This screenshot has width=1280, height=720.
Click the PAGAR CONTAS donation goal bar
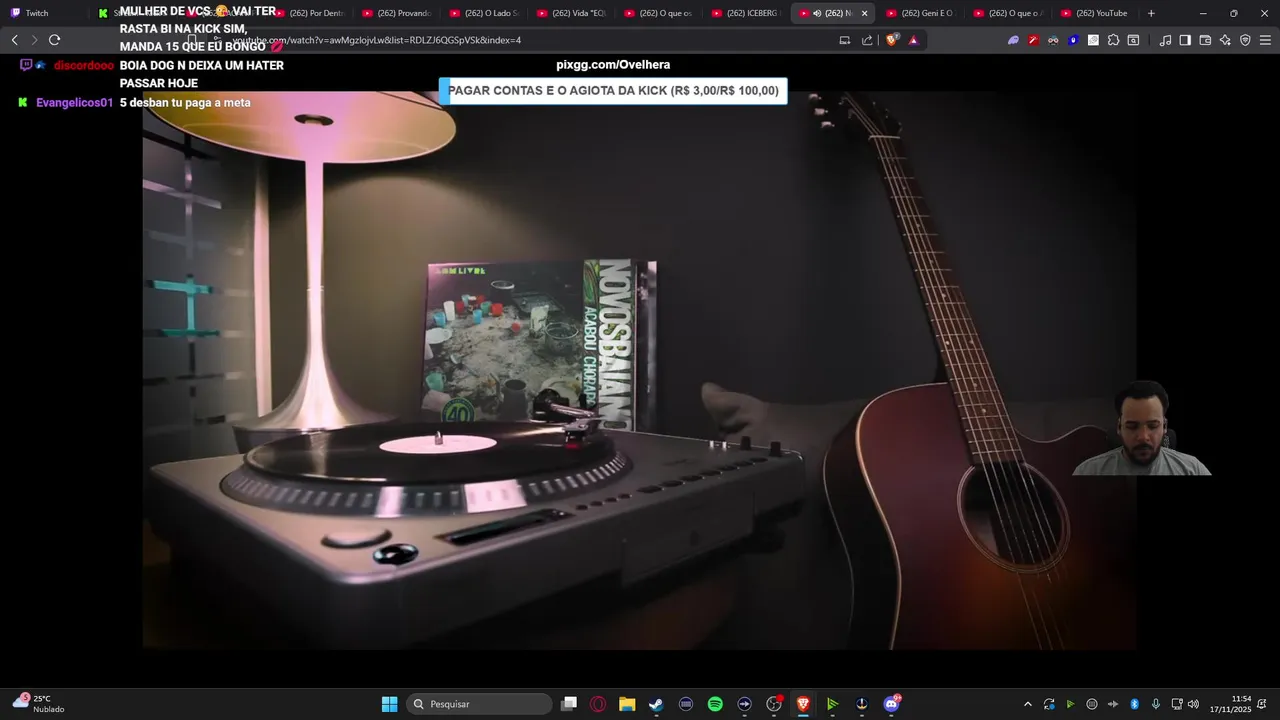613,91
